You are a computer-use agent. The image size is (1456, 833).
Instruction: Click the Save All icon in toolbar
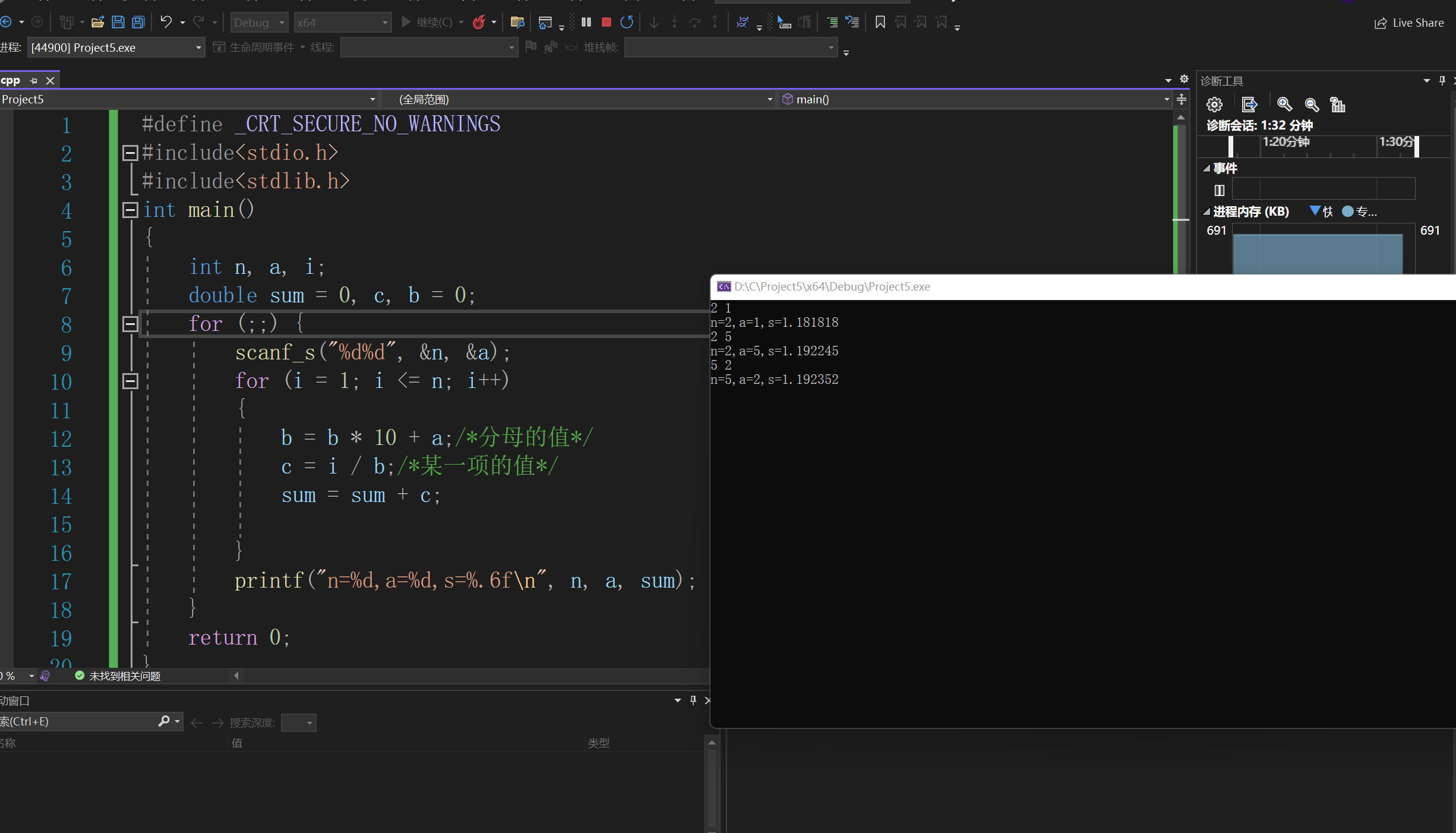tap(138, 23)
